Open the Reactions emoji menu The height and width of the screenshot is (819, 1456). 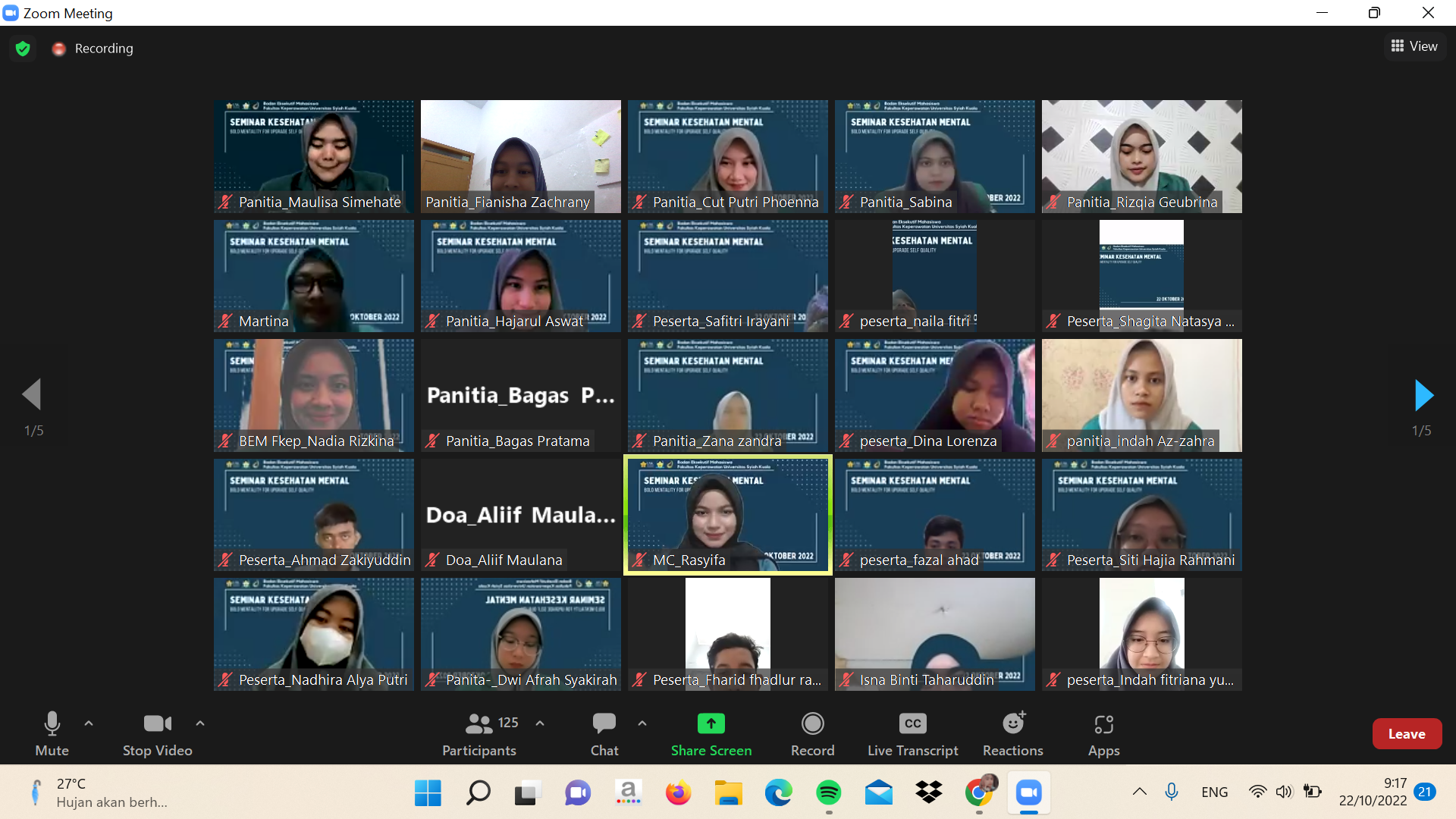1012,724
